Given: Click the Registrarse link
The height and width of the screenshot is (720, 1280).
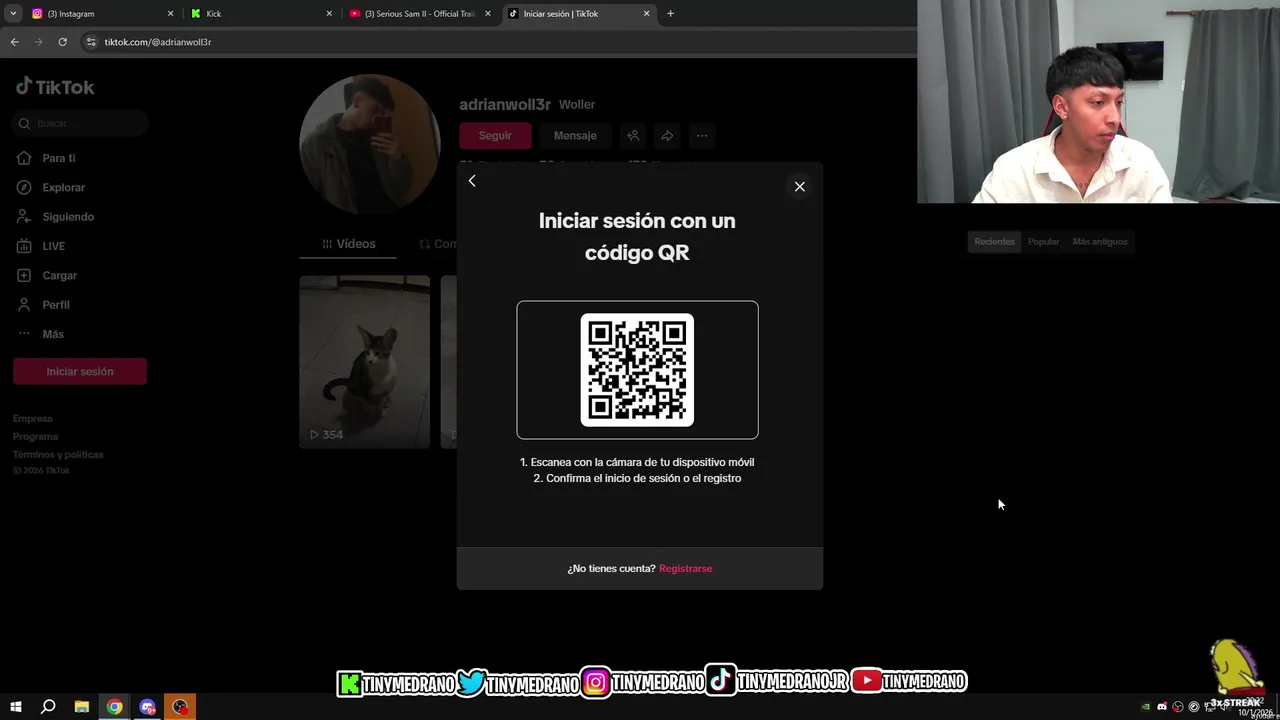Looking at the screenshot, I should pos(685,568).
